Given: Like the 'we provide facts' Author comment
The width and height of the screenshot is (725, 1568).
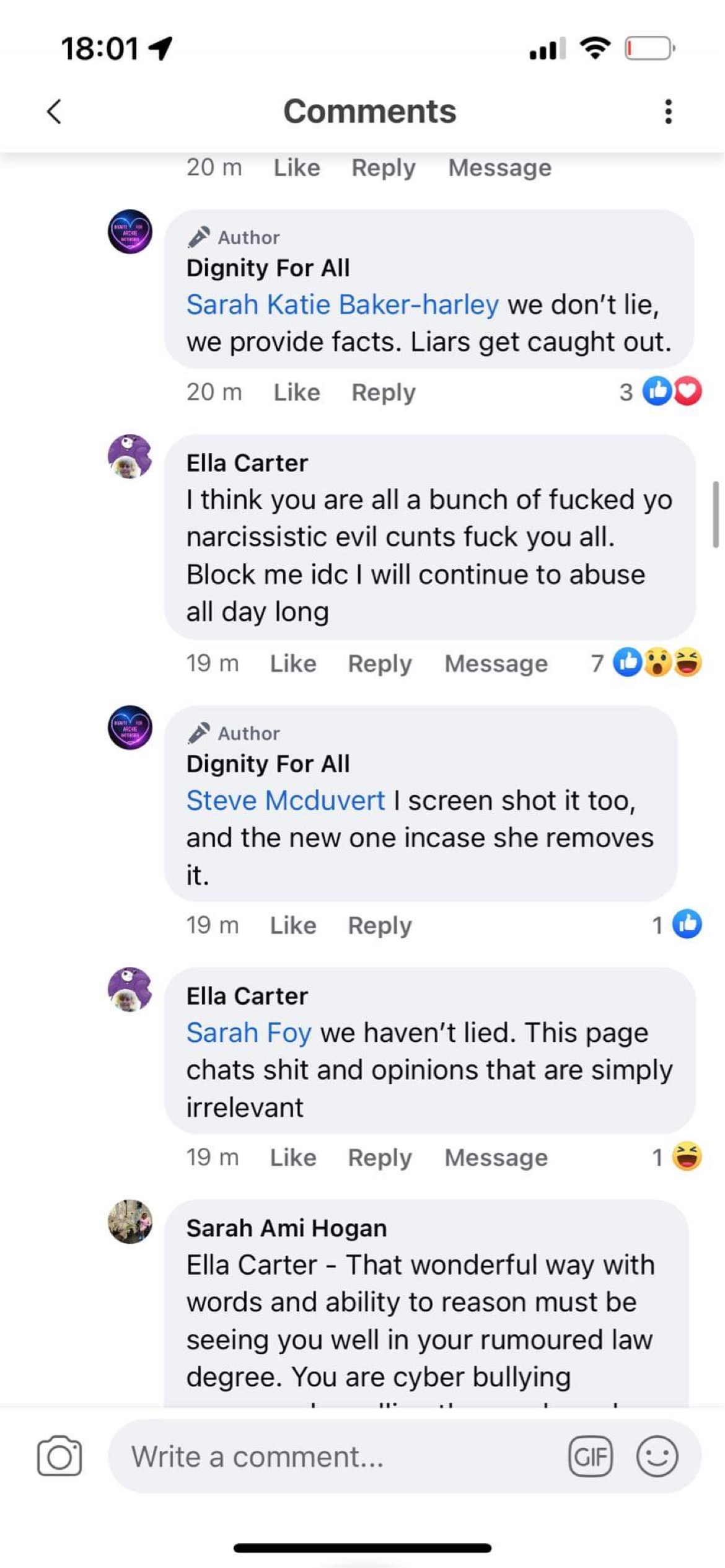Looking at the screenshot, I should (297, 392).
